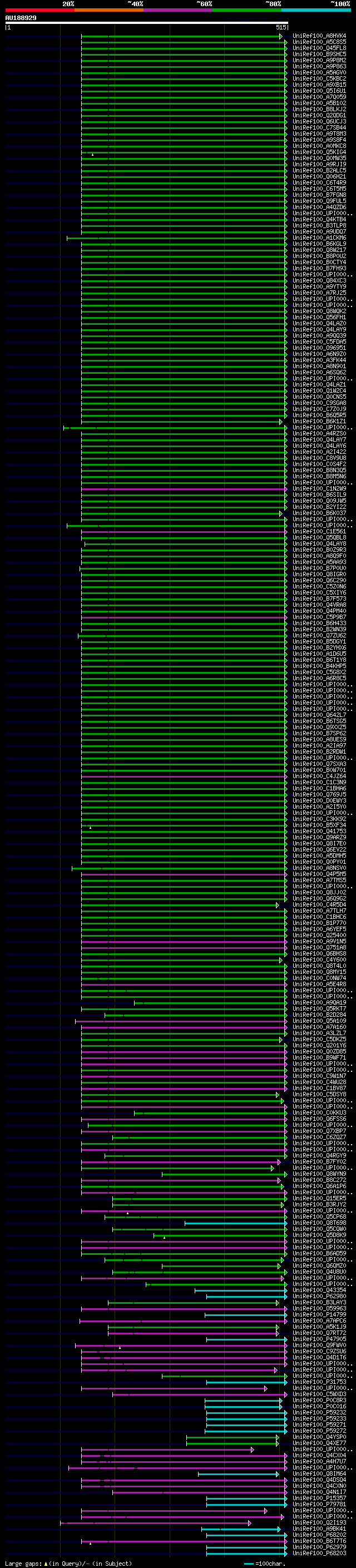This screenshot has height=1568, width=356.
Task: Click label UniRef100_P62980
Action: 319,1297
